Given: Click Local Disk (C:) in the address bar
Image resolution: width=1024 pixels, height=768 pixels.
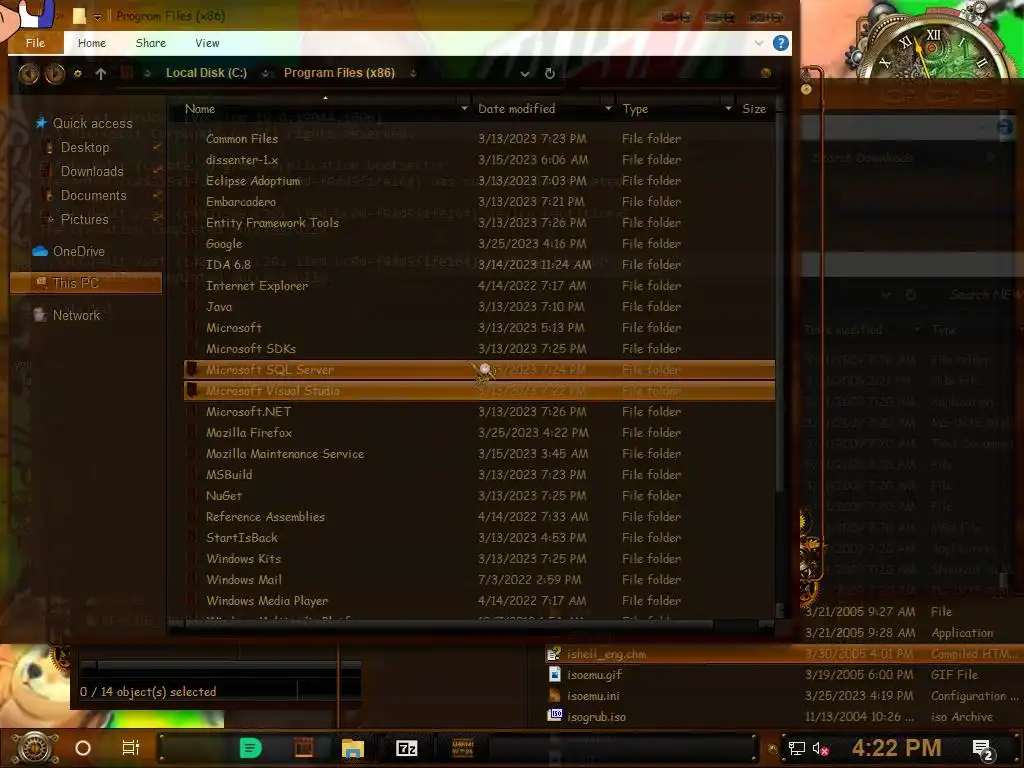Looking at the screenshot, I should coord(206,73).
